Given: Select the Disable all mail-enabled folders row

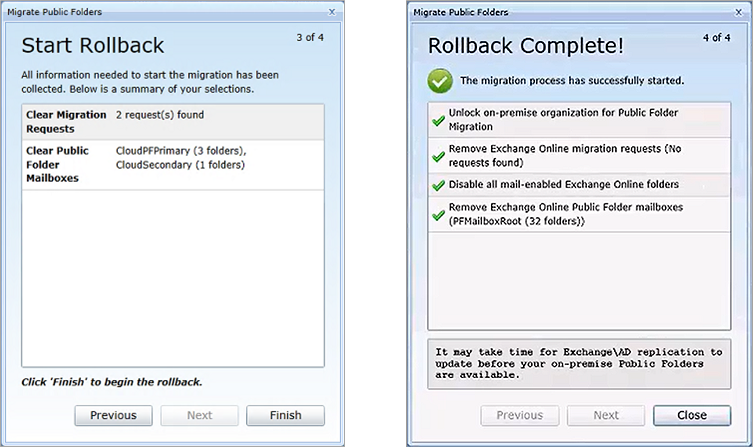Looking at the screenshot, I should coord(589,184).
